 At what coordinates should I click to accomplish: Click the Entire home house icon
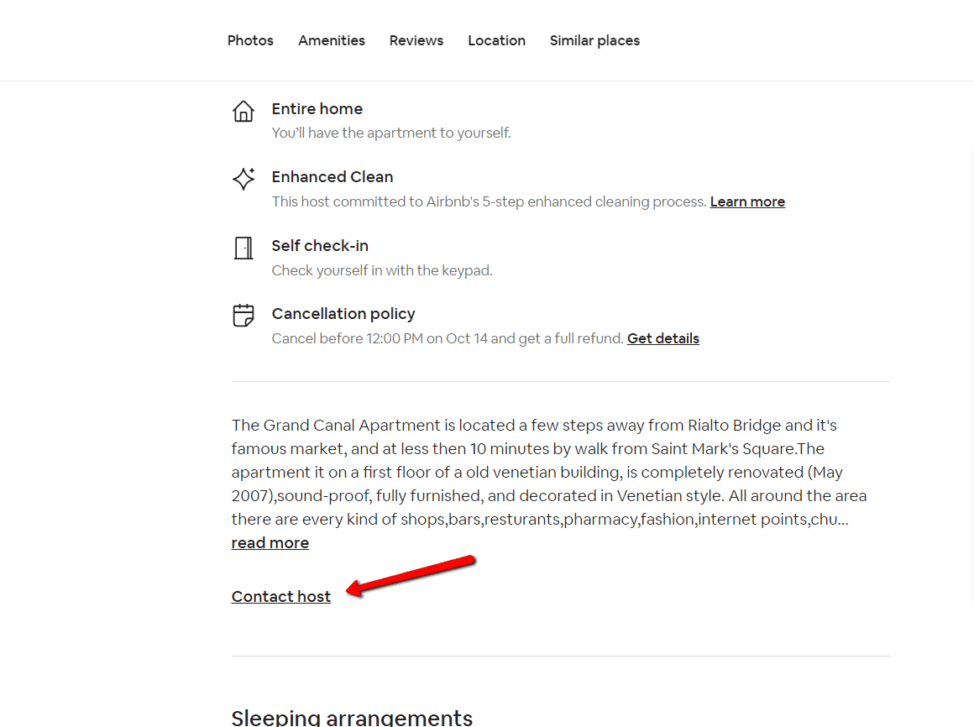coord(243,110)
